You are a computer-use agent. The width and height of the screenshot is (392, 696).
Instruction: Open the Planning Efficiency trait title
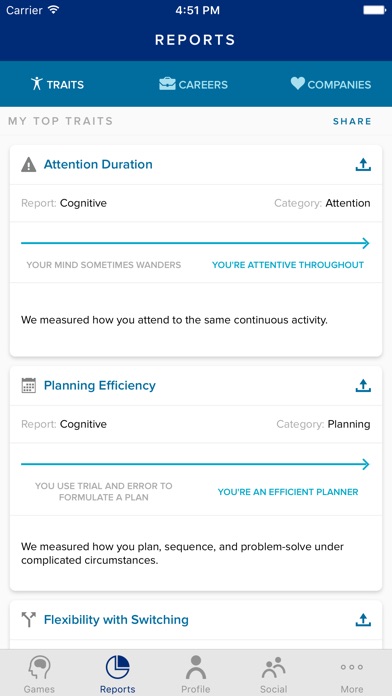pyautogui.click(x=100, y=385)
